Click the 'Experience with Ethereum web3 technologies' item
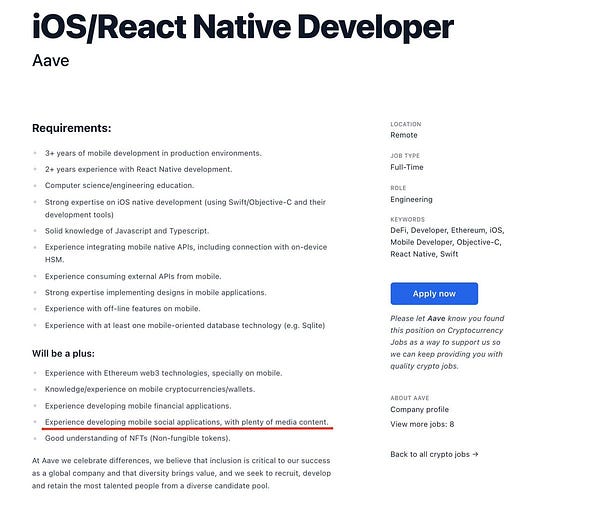The height and width of the screenshot is (511, 600). tap(163, 373)
